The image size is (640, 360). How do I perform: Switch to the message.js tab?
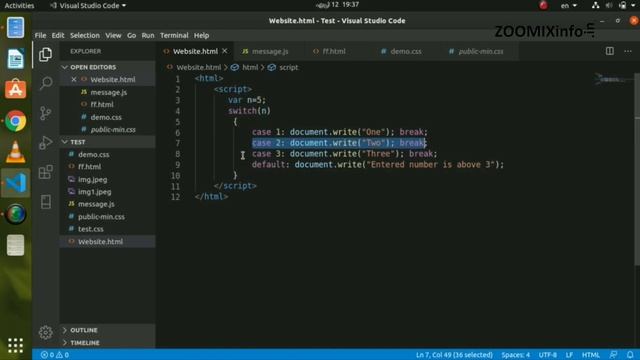(269, 51)
